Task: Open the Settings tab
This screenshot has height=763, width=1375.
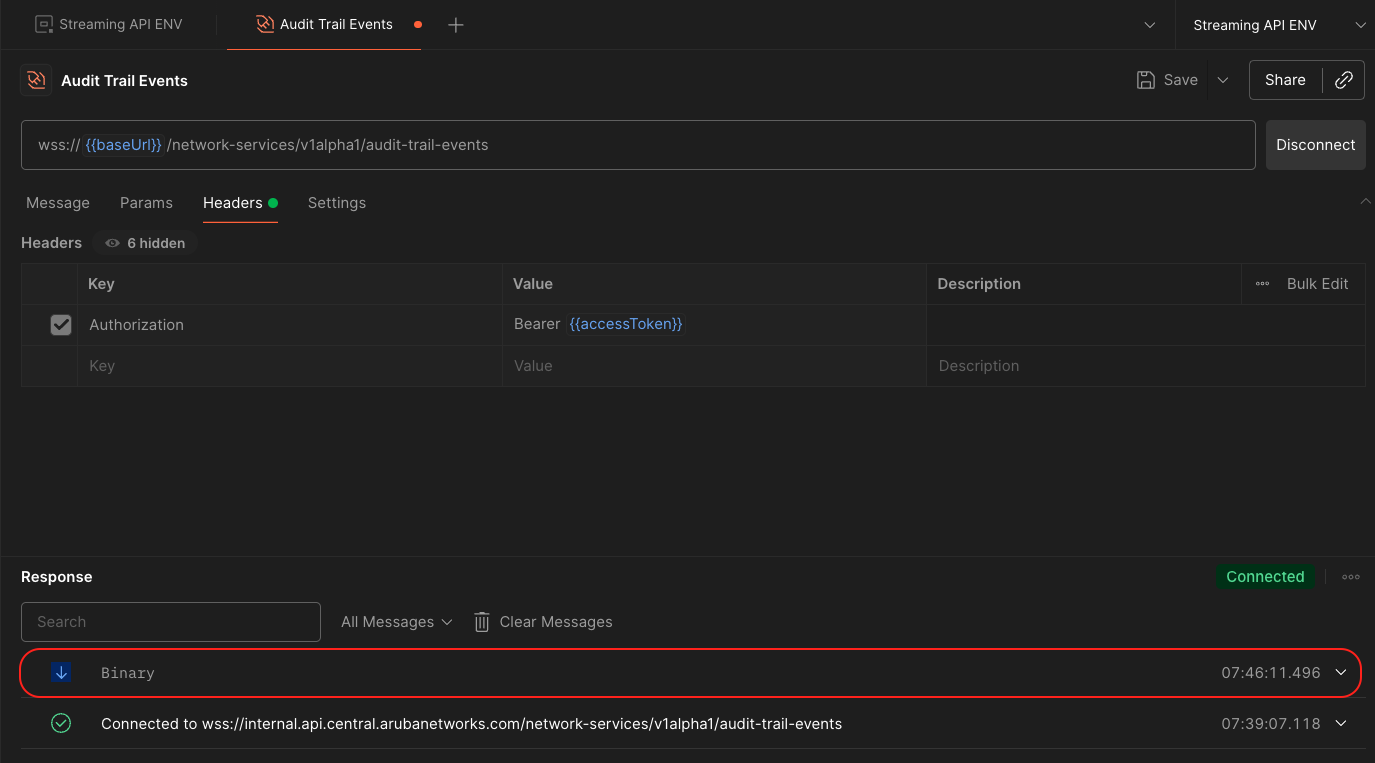Action: 337,203
